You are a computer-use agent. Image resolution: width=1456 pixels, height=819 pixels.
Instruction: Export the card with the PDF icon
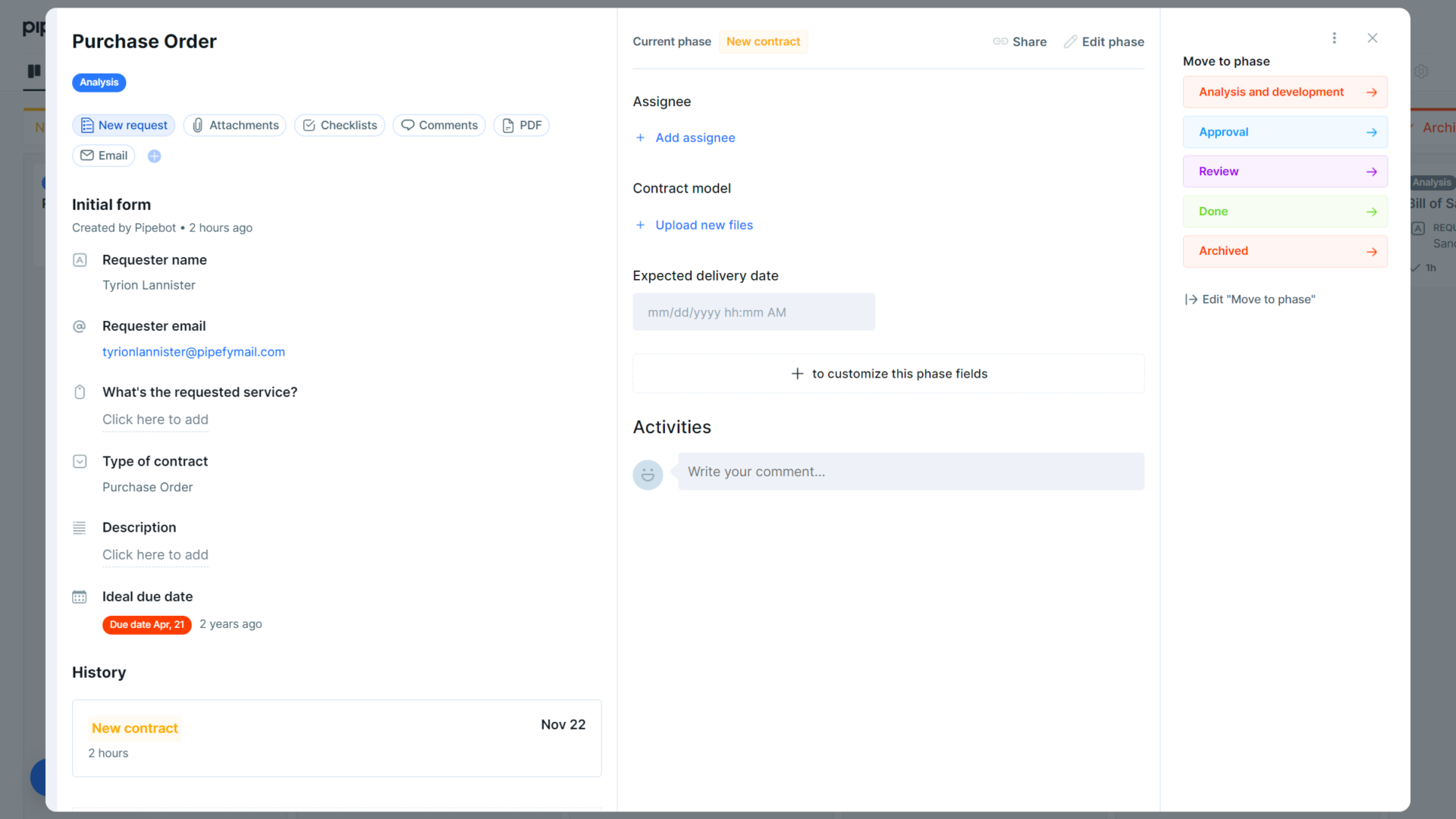coord(507,125)
